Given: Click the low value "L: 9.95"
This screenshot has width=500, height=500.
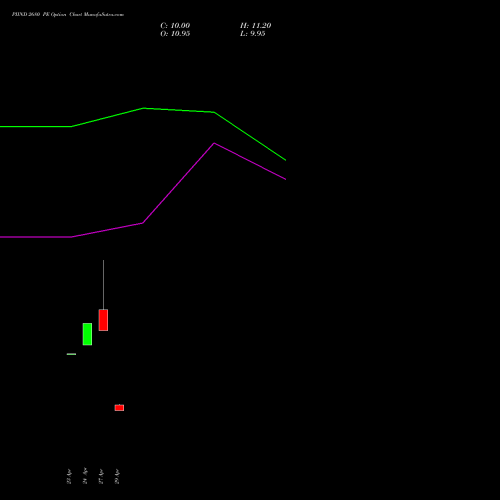Looking at the screenshot, I should pos(252,34).
